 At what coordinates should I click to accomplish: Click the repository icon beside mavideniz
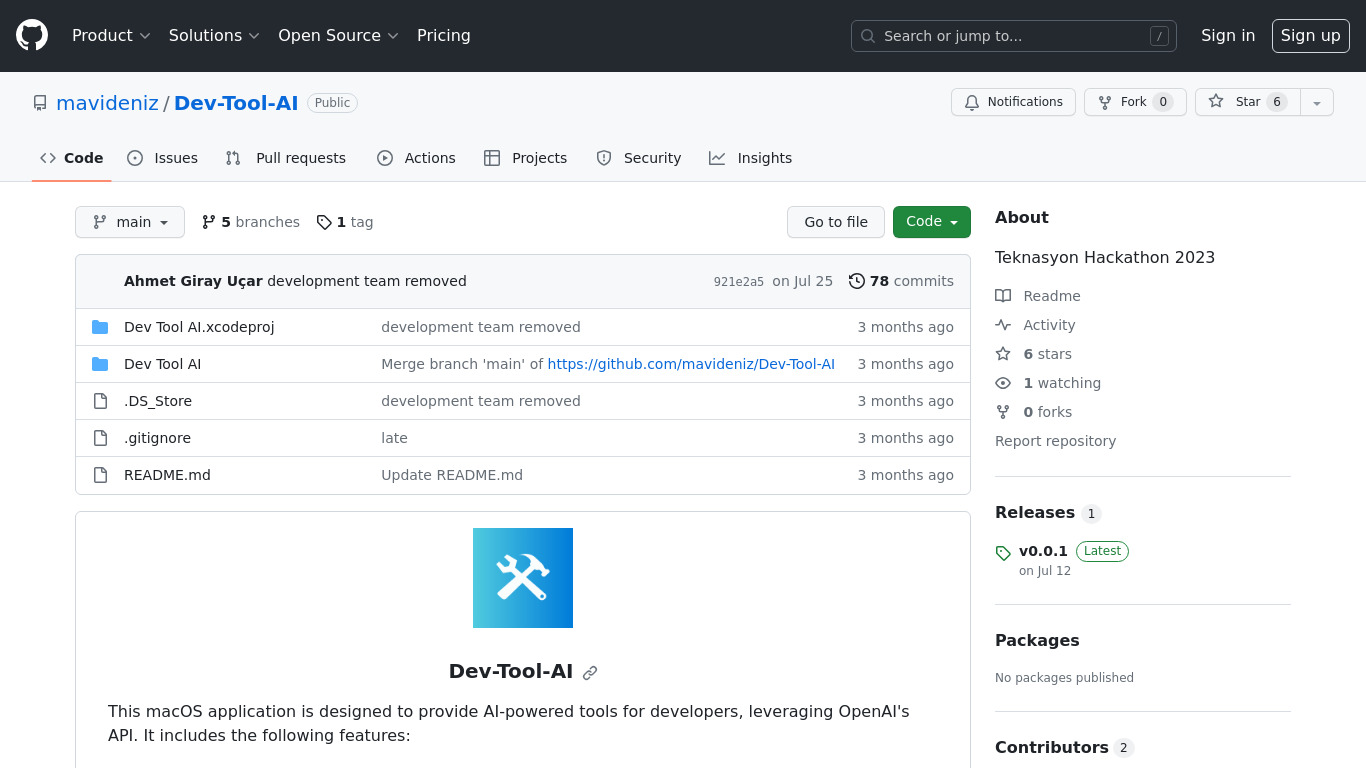[x=40, y=103]
